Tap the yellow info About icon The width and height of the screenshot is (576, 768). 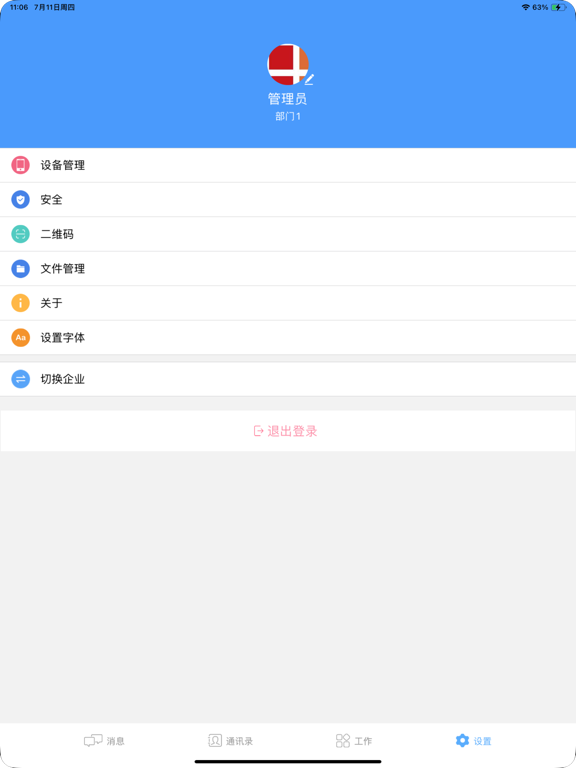[x=21, y=303]
